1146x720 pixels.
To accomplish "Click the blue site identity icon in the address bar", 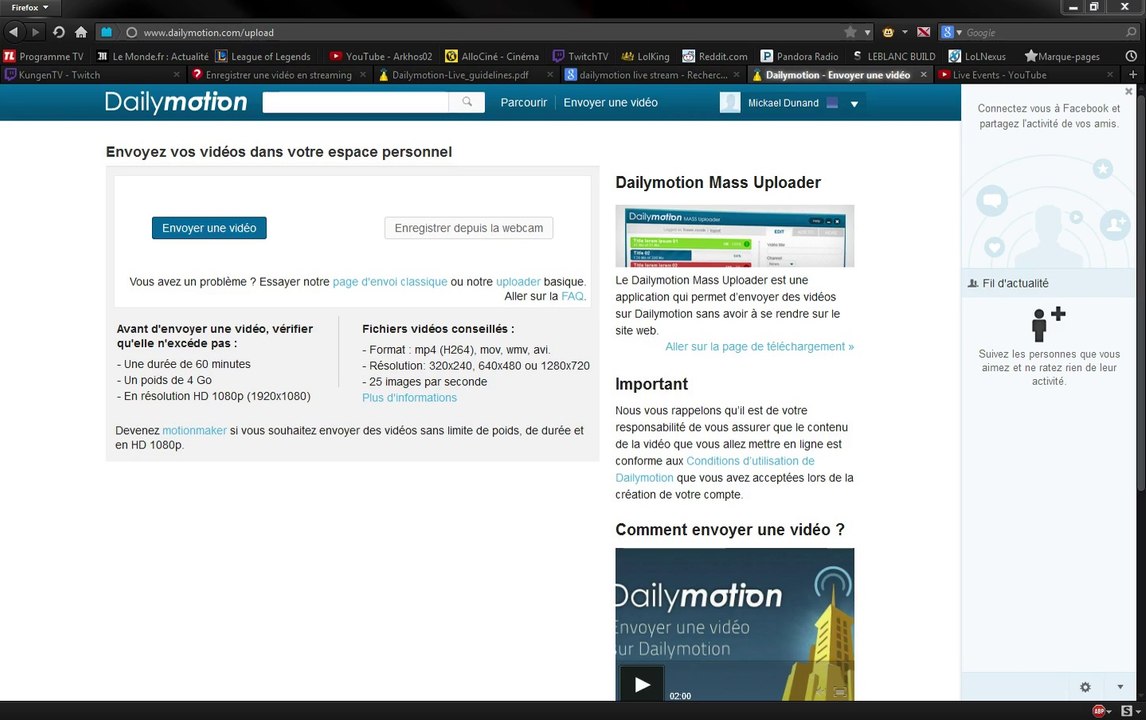I will (x=107, y=32).
